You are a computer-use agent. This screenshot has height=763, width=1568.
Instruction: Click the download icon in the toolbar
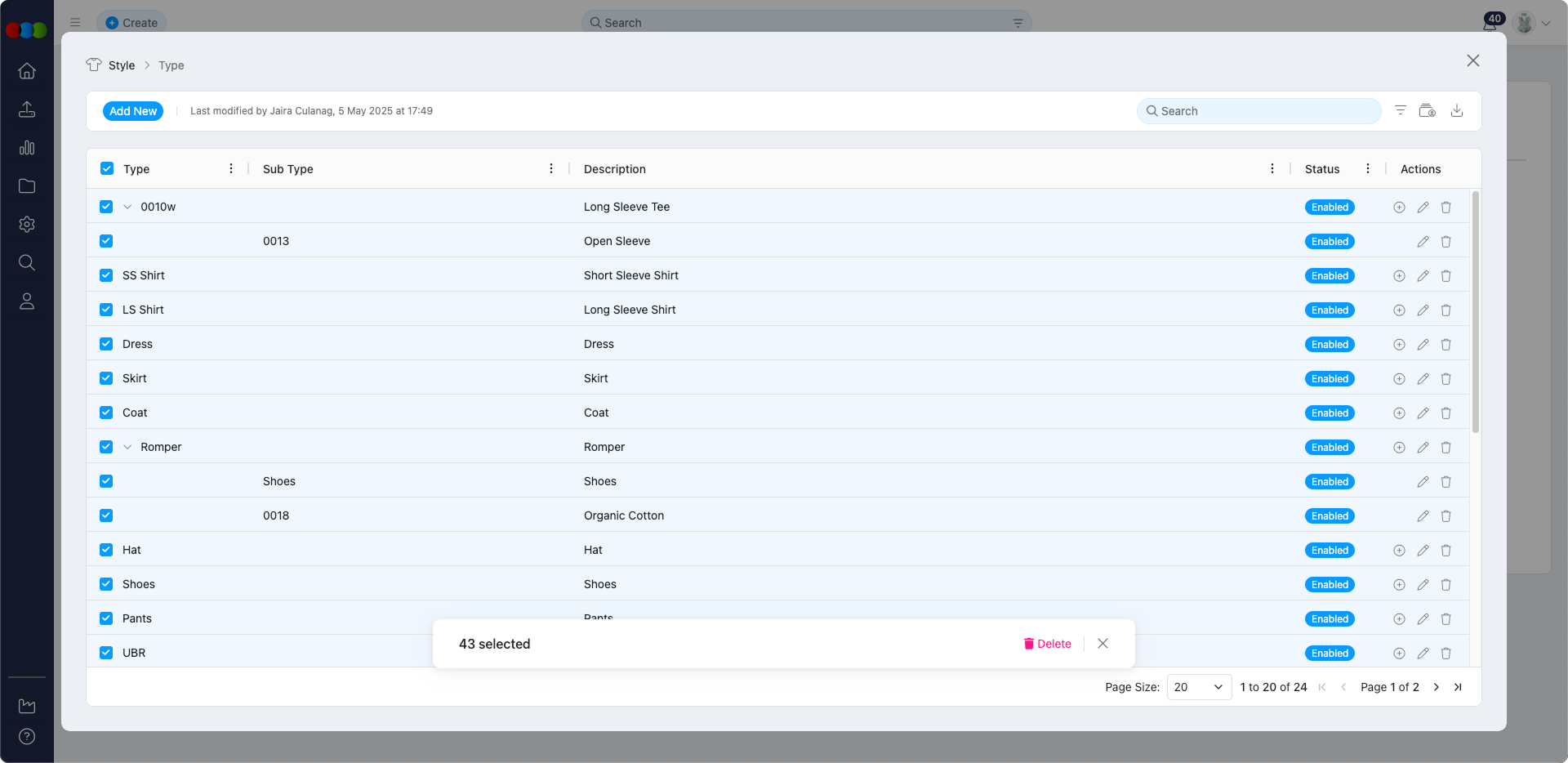coord(1456,111)
